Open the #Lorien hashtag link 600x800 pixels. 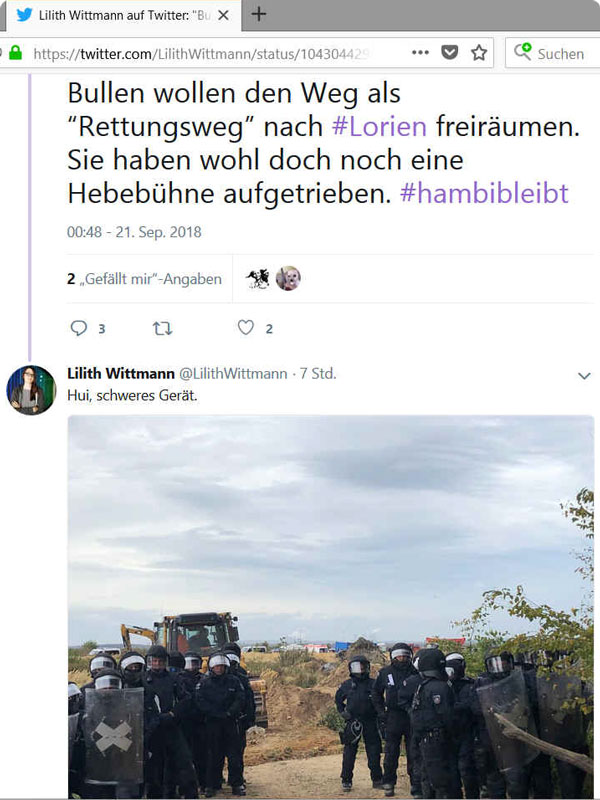379,127
